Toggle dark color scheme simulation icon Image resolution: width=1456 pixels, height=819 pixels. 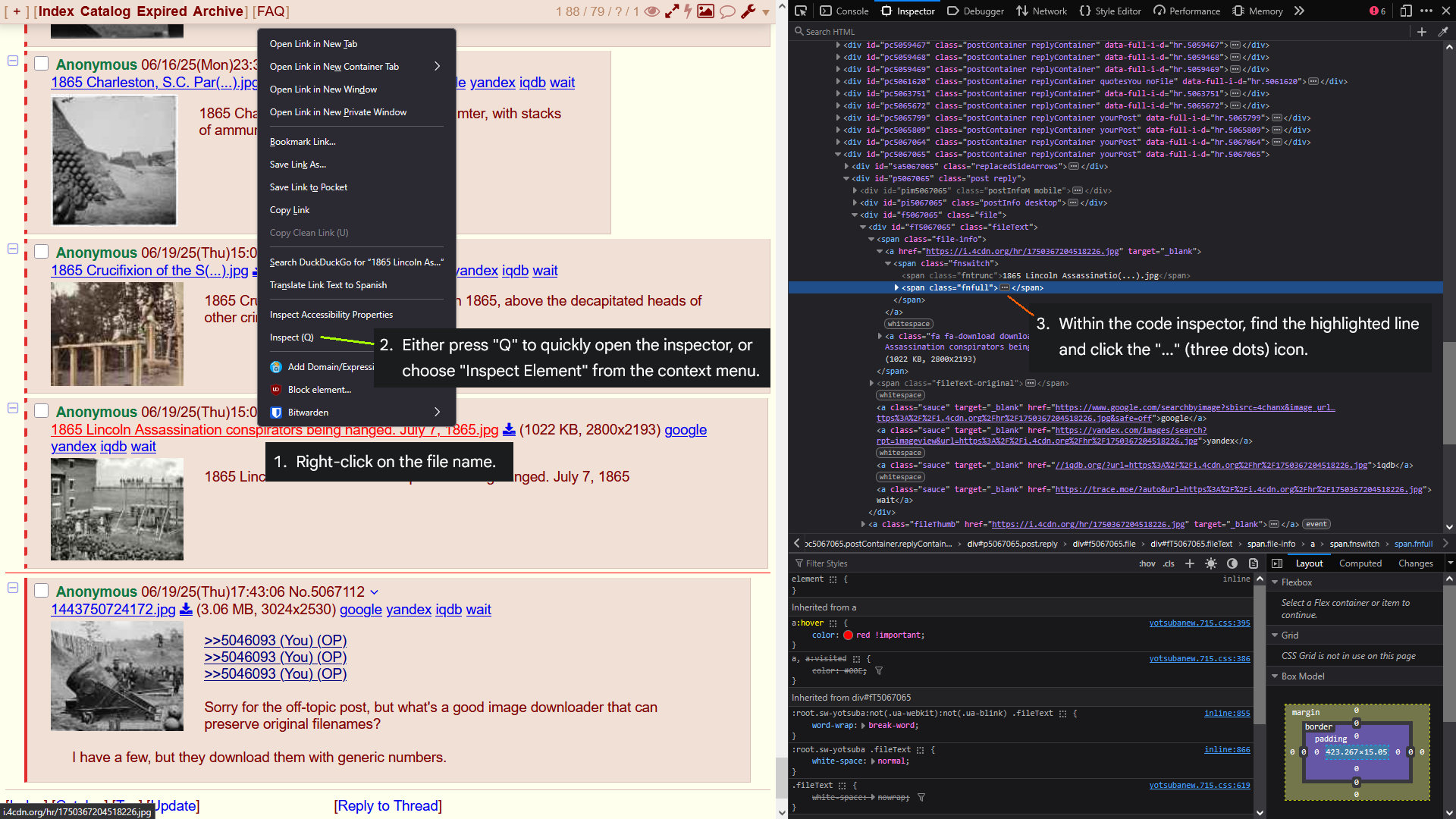coord(1232,563)
